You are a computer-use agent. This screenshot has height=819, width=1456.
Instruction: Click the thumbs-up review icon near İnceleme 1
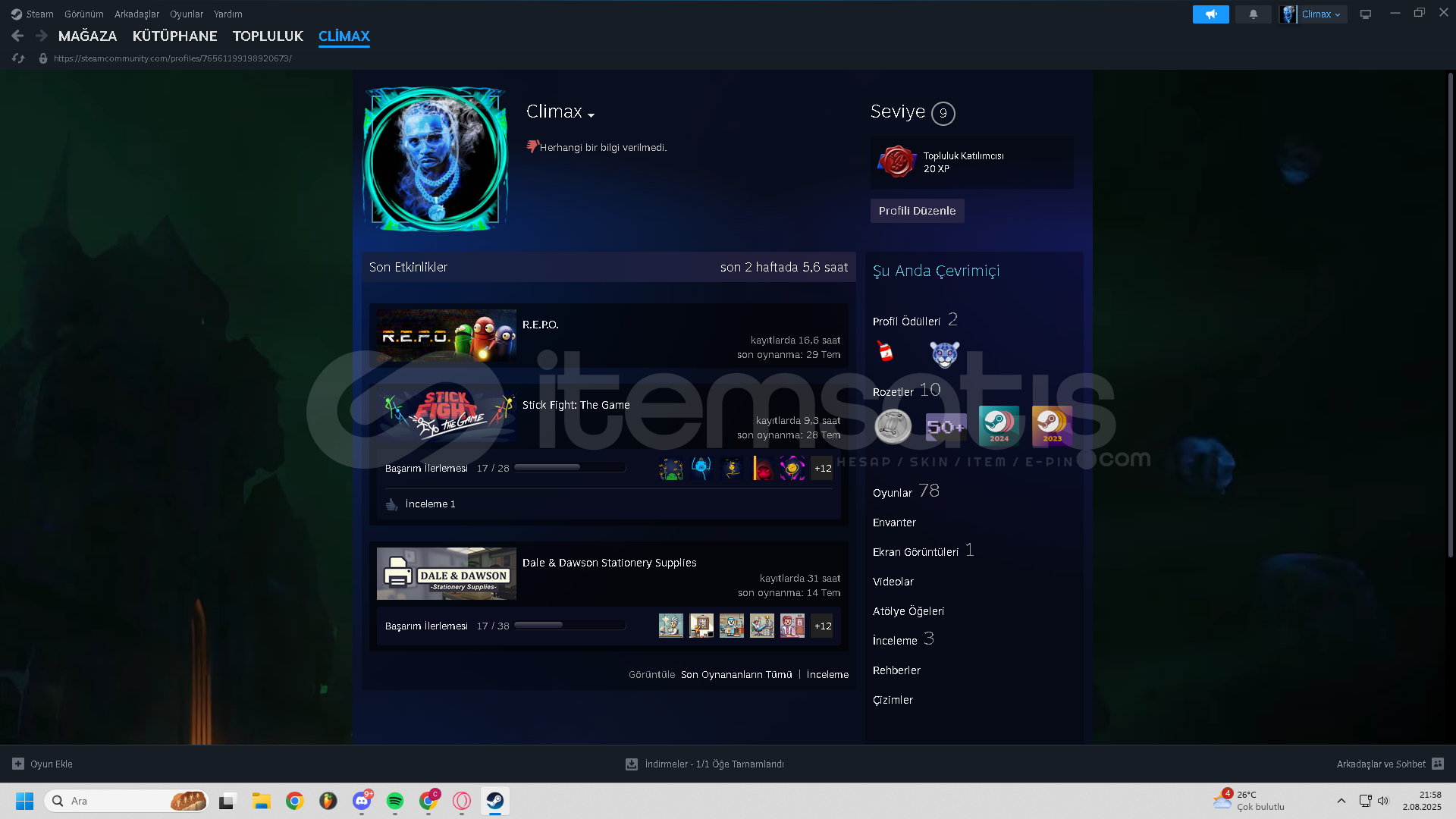tap(391, 504)
